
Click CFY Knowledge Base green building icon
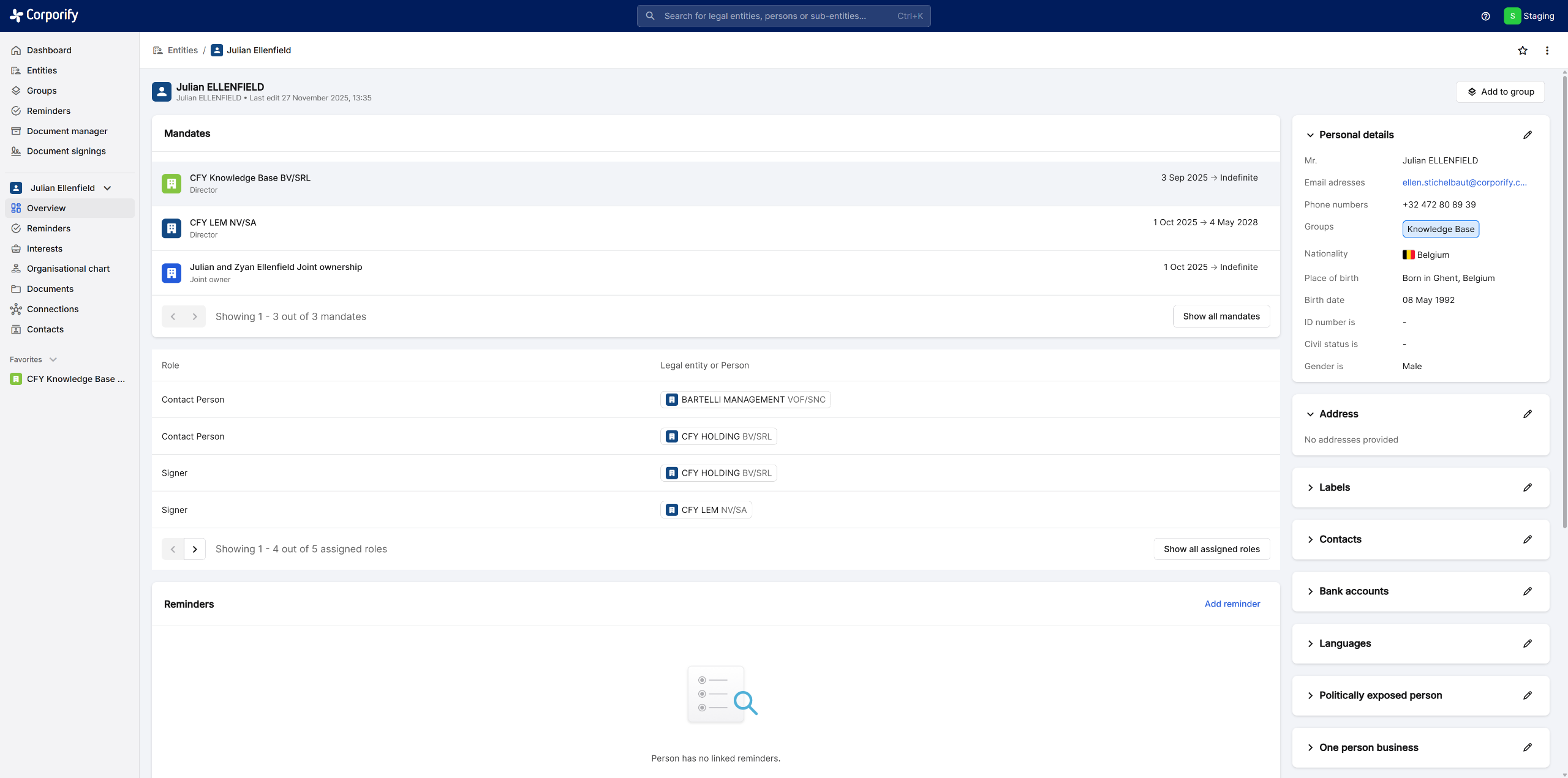[x=171, y=184]
